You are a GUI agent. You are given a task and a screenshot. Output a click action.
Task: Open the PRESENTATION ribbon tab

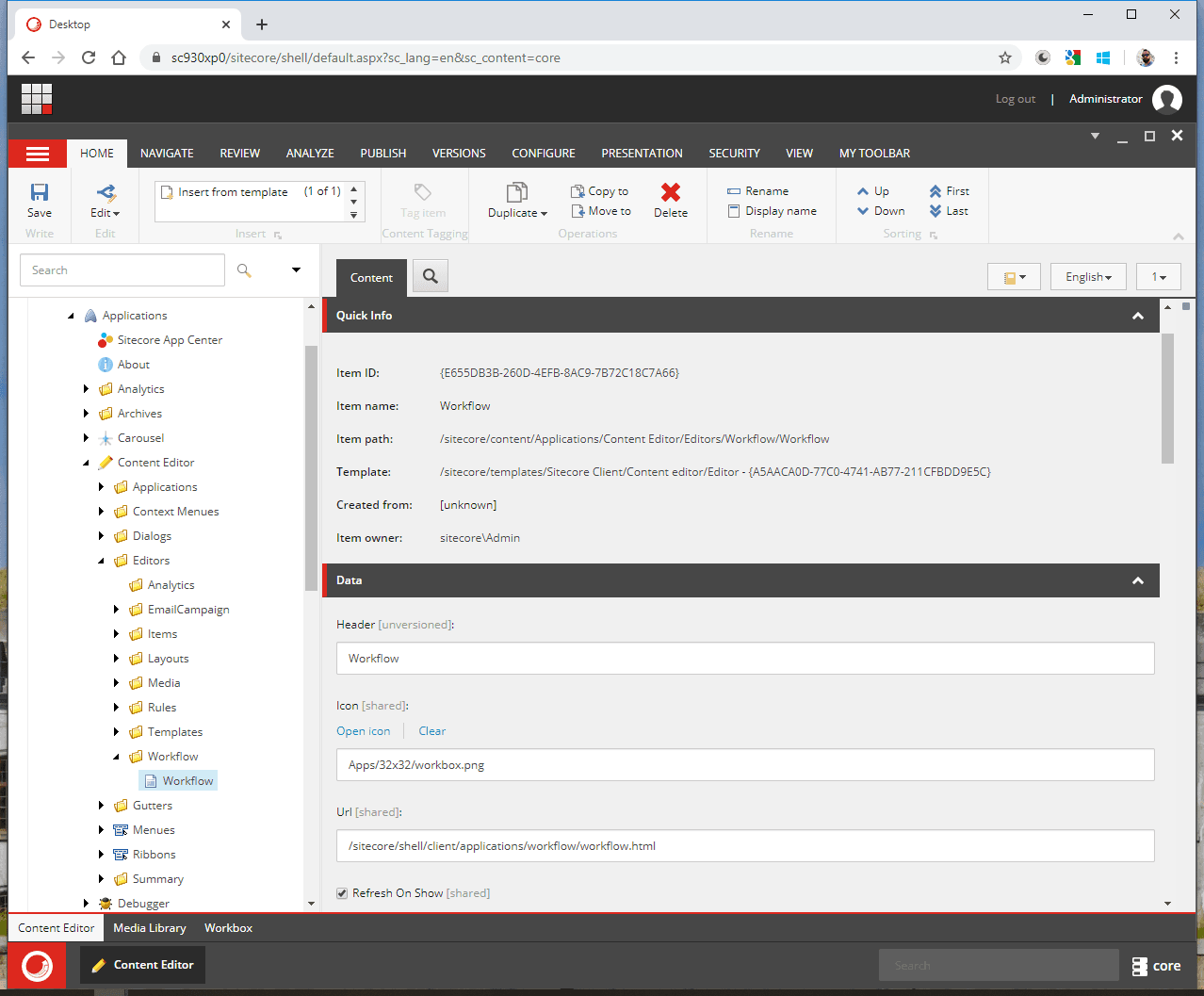[x=642, y=154]
